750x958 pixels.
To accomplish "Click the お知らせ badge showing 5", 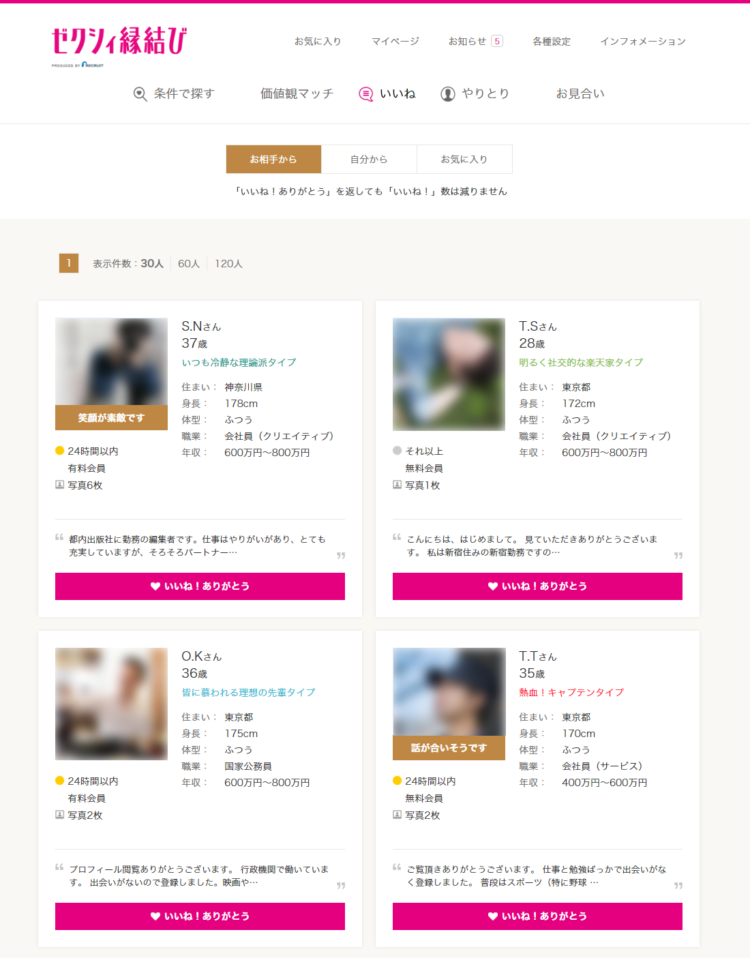I will [497, 41].
